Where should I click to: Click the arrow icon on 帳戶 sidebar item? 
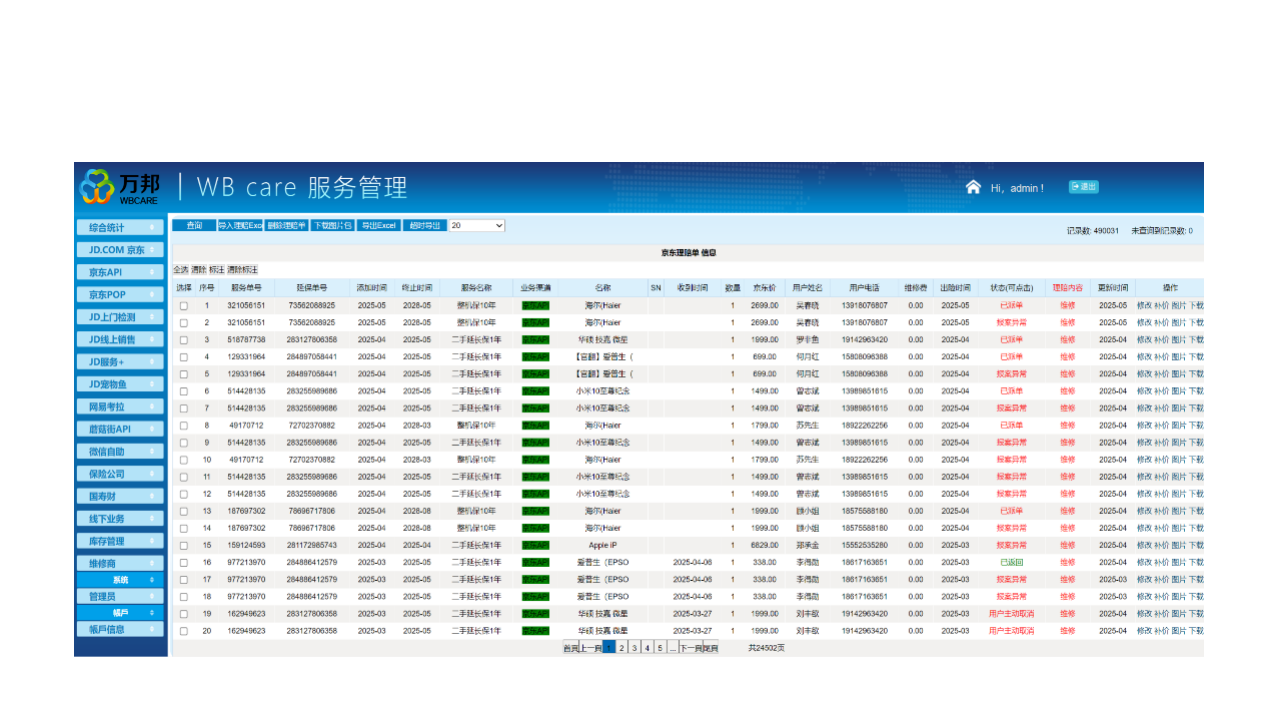tap(152, 613)
